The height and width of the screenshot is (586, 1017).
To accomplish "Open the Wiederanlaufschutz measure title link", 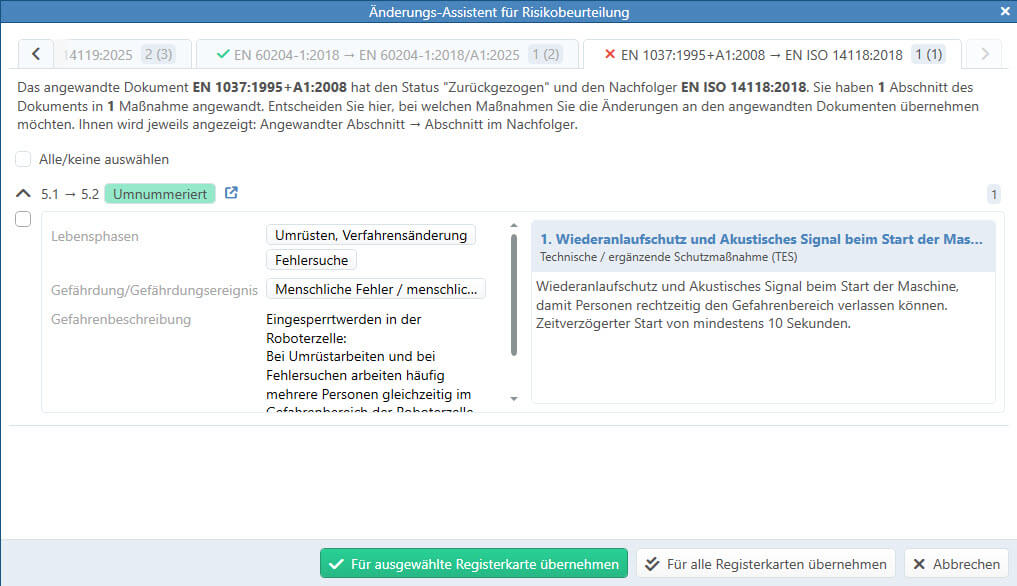I will click(x=761, y=239).
